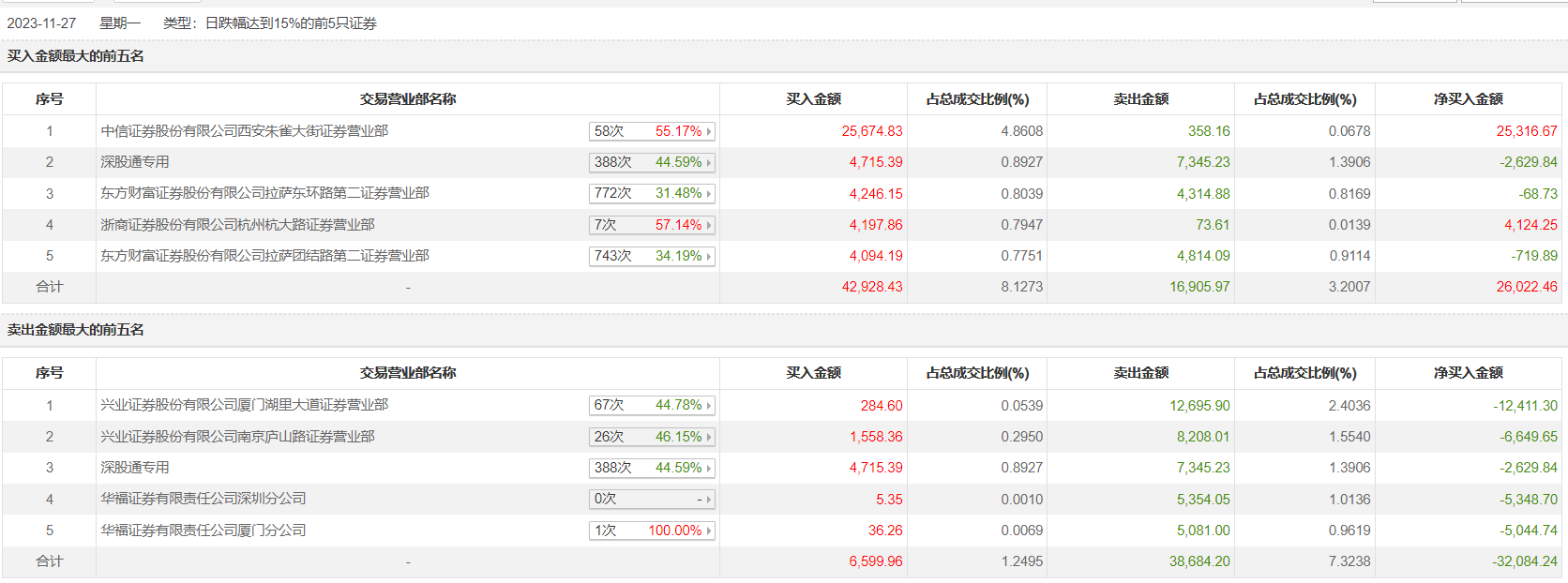The height and width of the screenshot is (583, 1568).
Task: Expand the 743次 34.19% stats box
Action: [652, 256]
